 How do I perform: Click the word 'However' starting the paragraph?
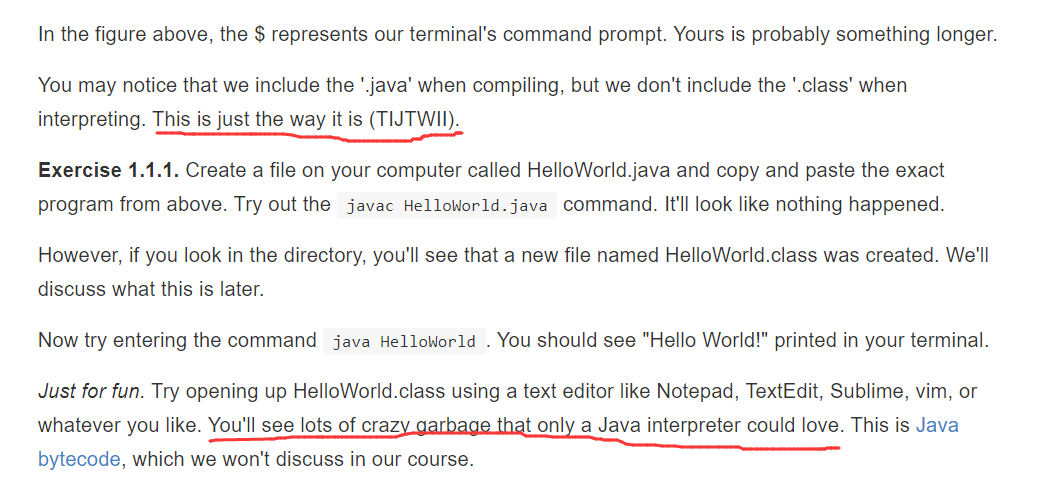tap(77, 254)
